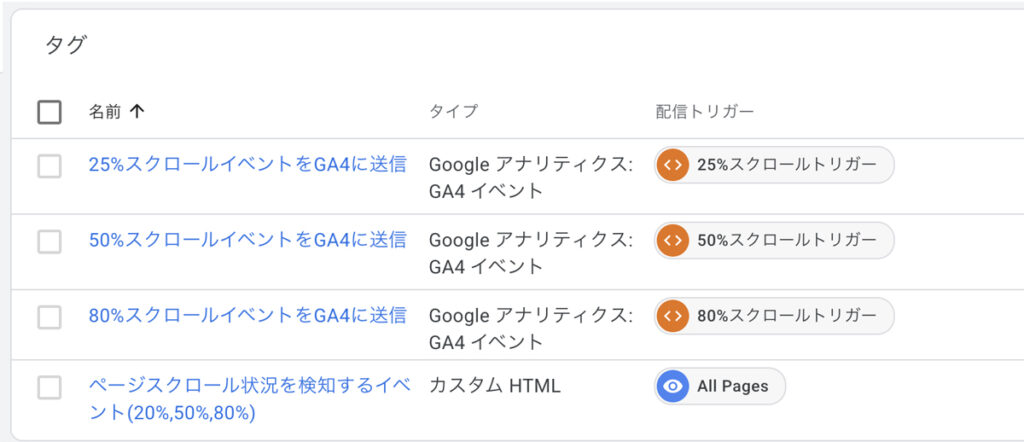Open the 50%スクロールイベントをGA4に送信 tag

pos(248,240)
